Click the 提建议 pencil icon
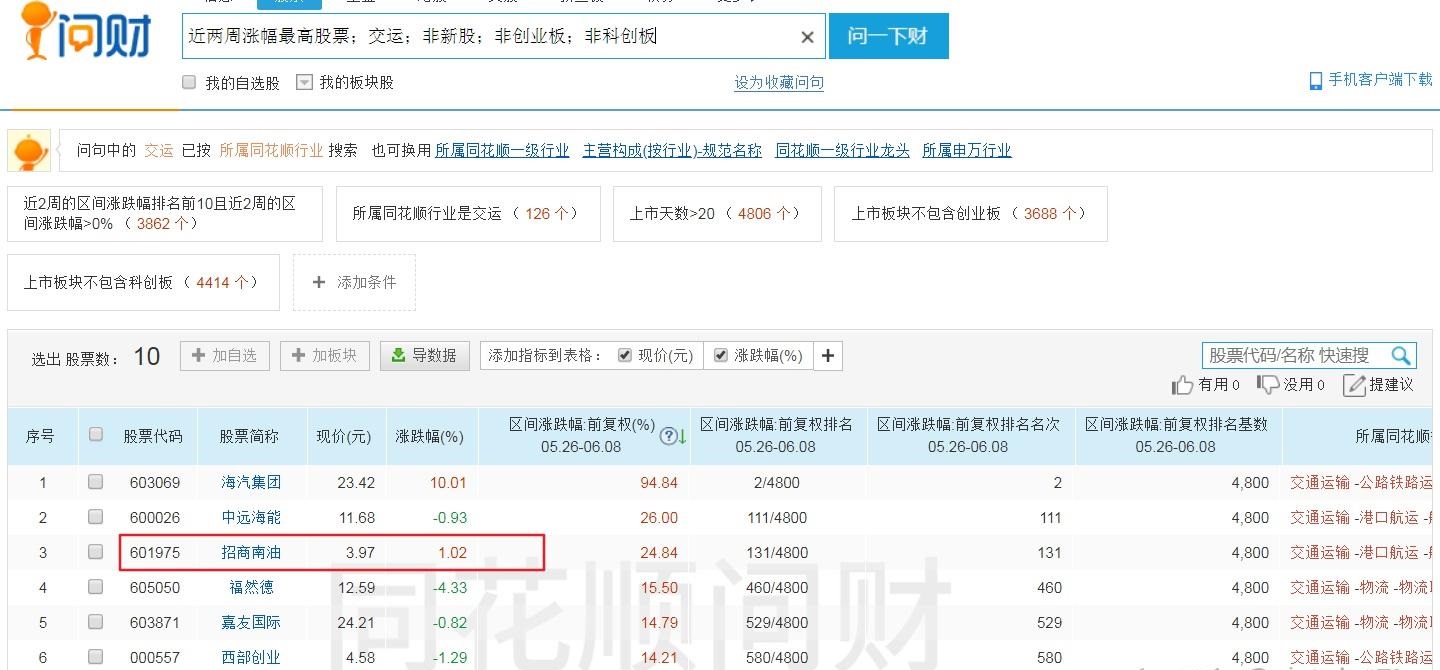Image resolution: width=1440 pixels, height=670 pixels. click(x=1354, y=385)
